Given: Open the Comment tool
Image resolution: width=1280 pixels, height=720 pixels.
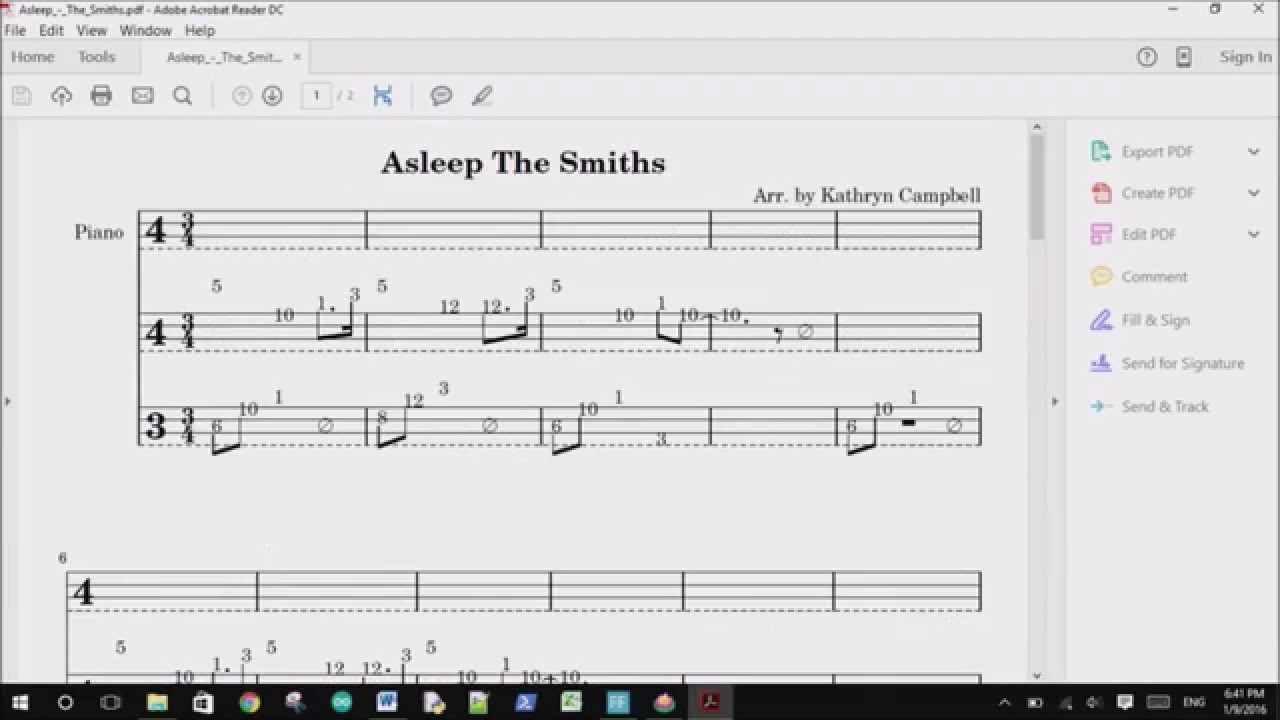Looking at the screenshot, I should tap(1154, 277).
